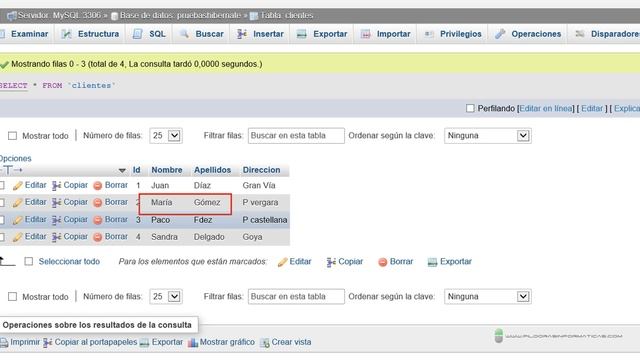This screenshot has height=360, width=640.
Task: Click the Imprimir link
Action: [25, 342]
